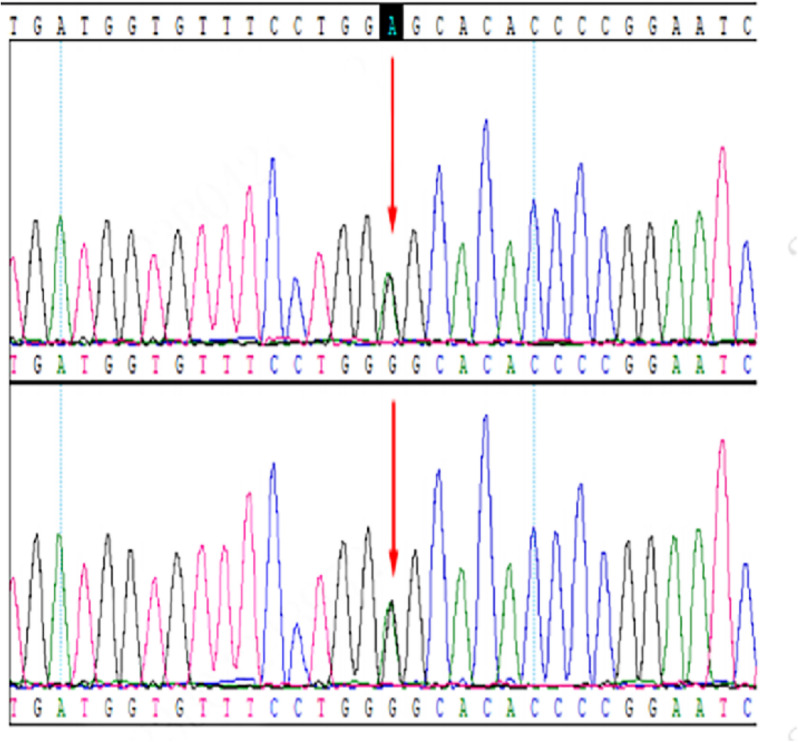Click the tallest pink T peak in upper chromatogram

pyautogui.click(x=722, y=244)
